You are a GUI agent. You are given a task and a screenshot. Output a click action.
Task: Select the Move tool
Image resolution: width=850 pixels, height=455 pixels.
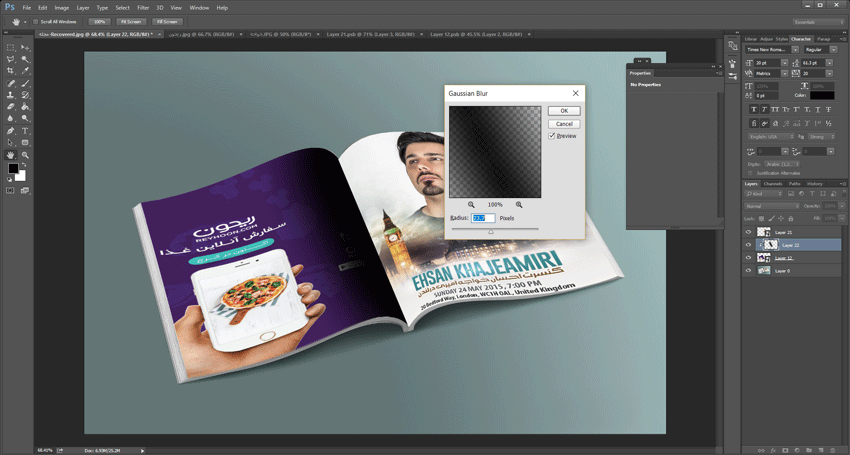(x=25, y=48)
